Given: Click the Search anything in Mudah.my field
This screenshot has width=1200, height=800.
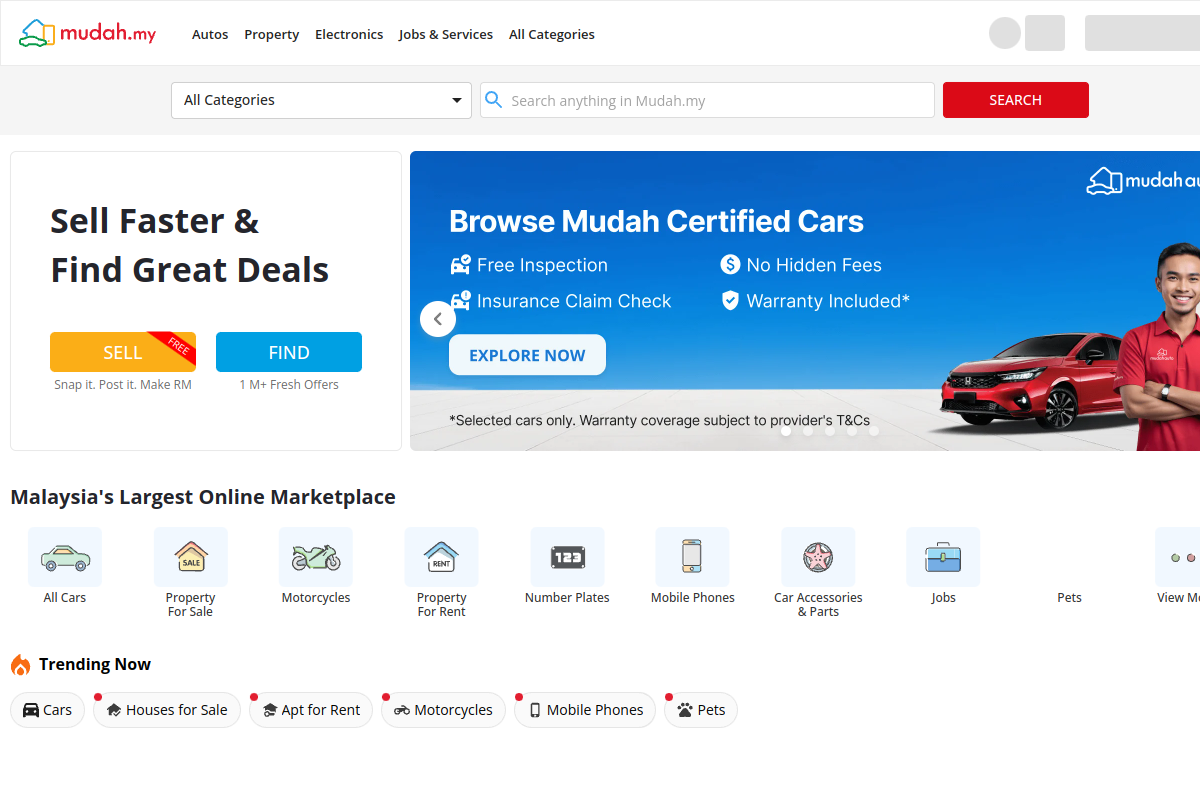Looking at the screenshot, I should pyautogui.click(x=715, y=100).
